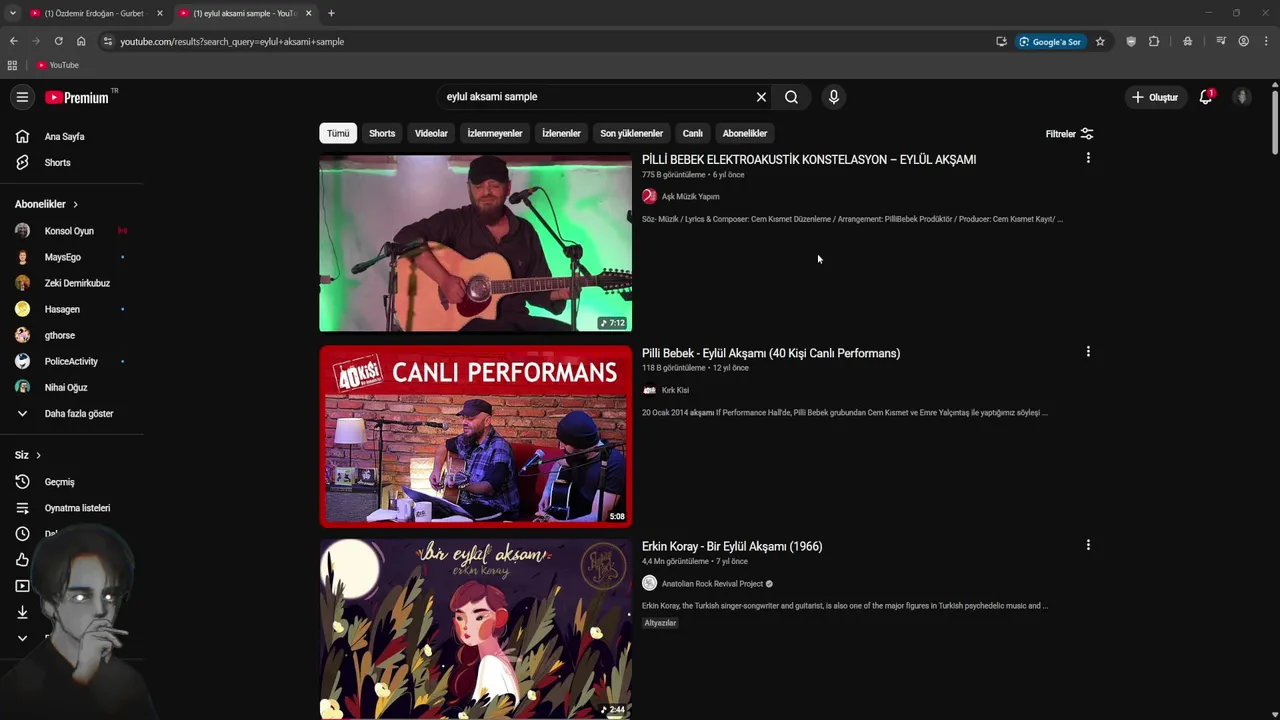The height and width of the screenshot is (720, 1280).
Task: Reload the page with the refresh icon
Action: (x=58, y=41)
